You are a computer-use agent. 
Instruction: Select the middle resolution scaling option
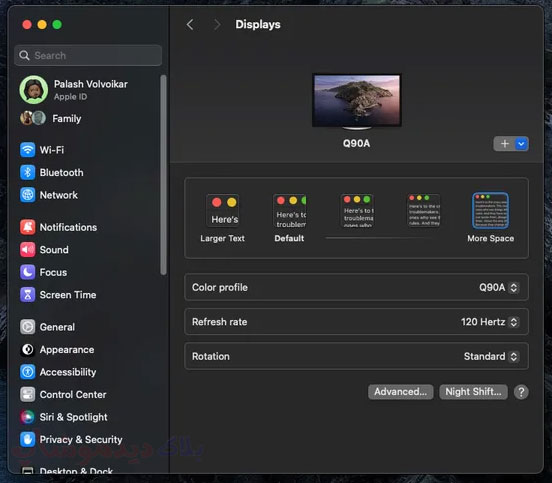tap(357, 211)
